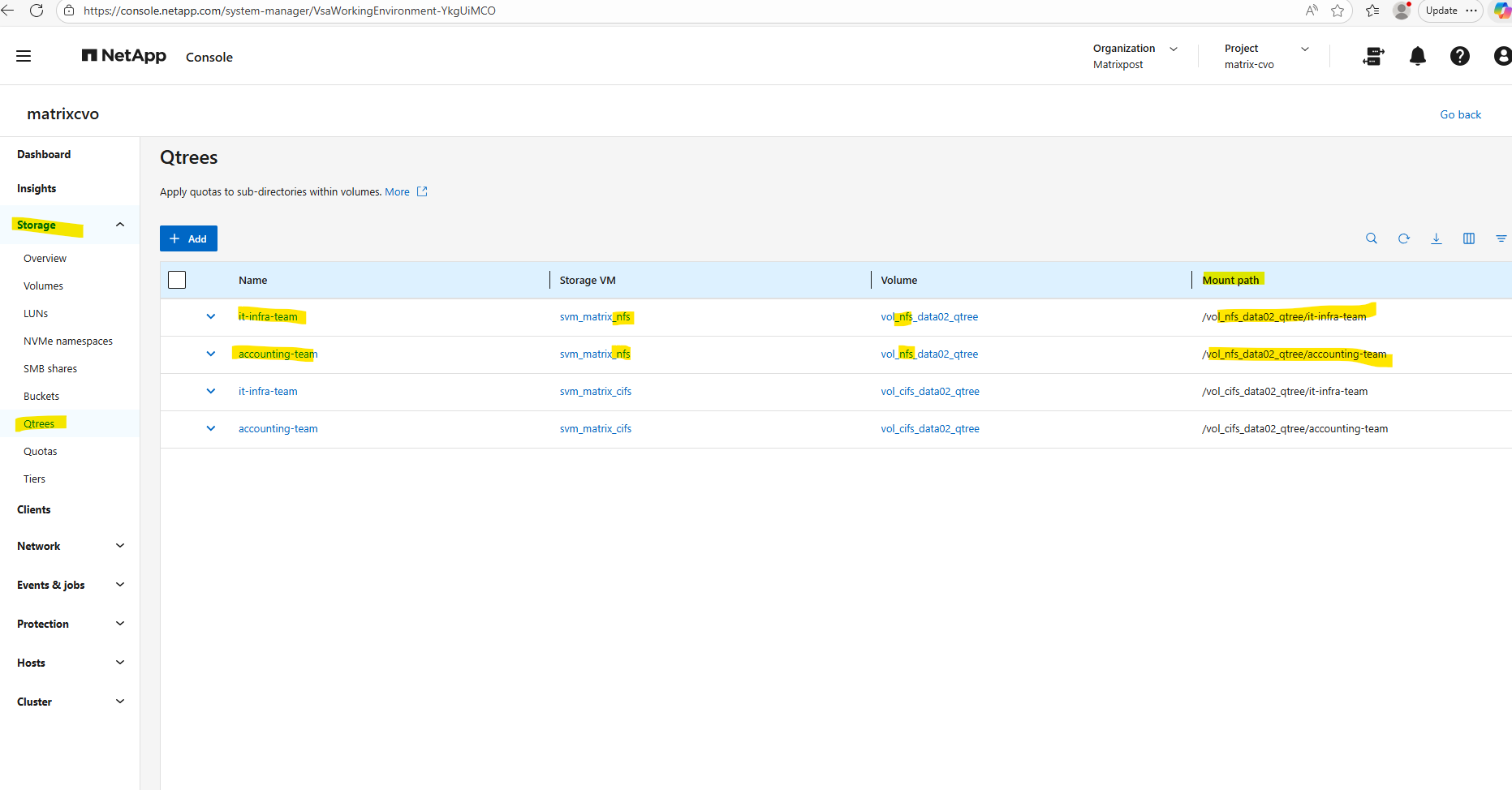The width and height of the screenshot is (1512, 790).
Task: Tick the select-all checkbox in table header
Action: pos(177,280)
